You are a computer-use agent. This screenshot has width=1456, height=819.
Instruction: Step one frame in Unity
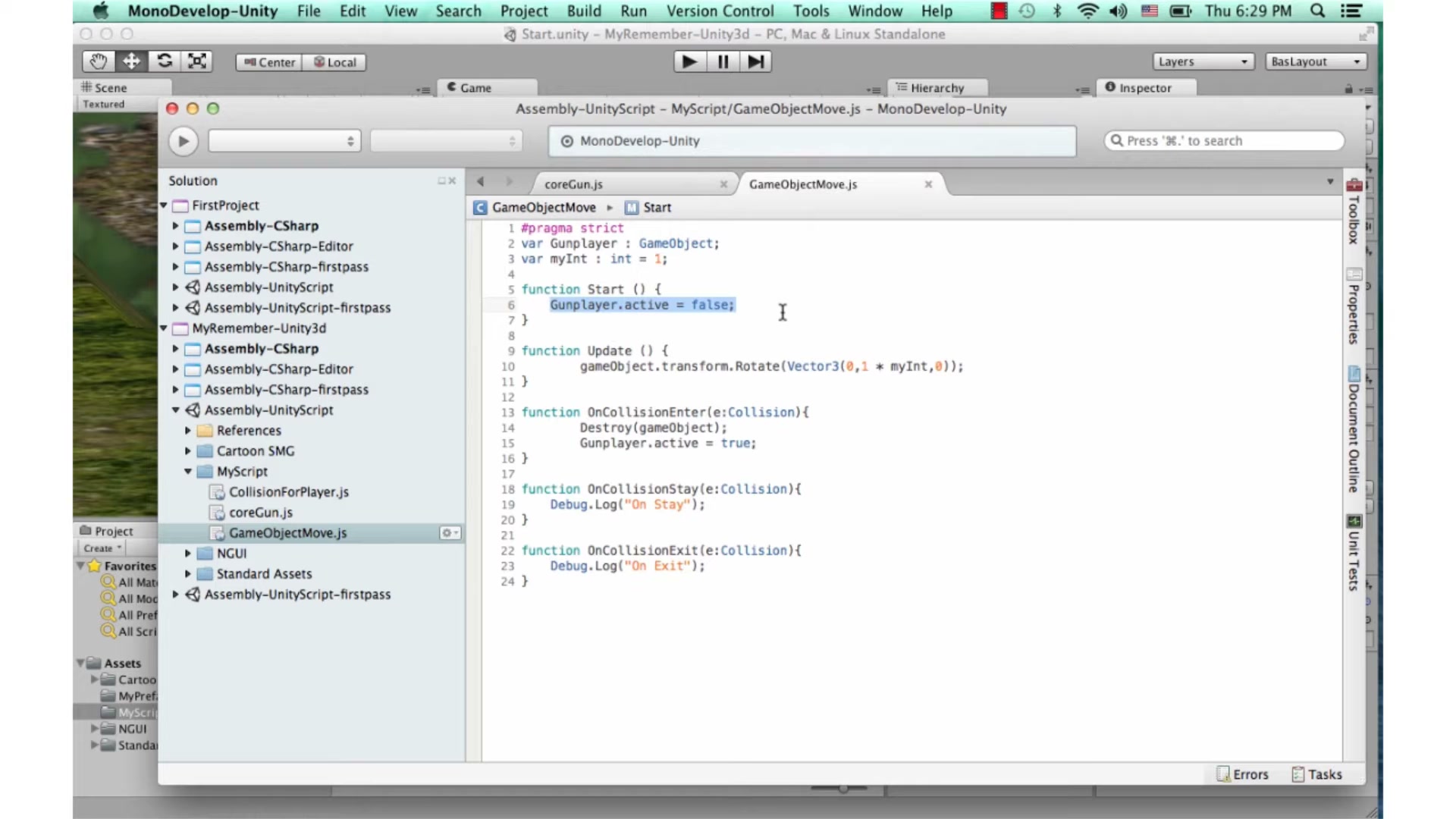(x=755, y=61)
